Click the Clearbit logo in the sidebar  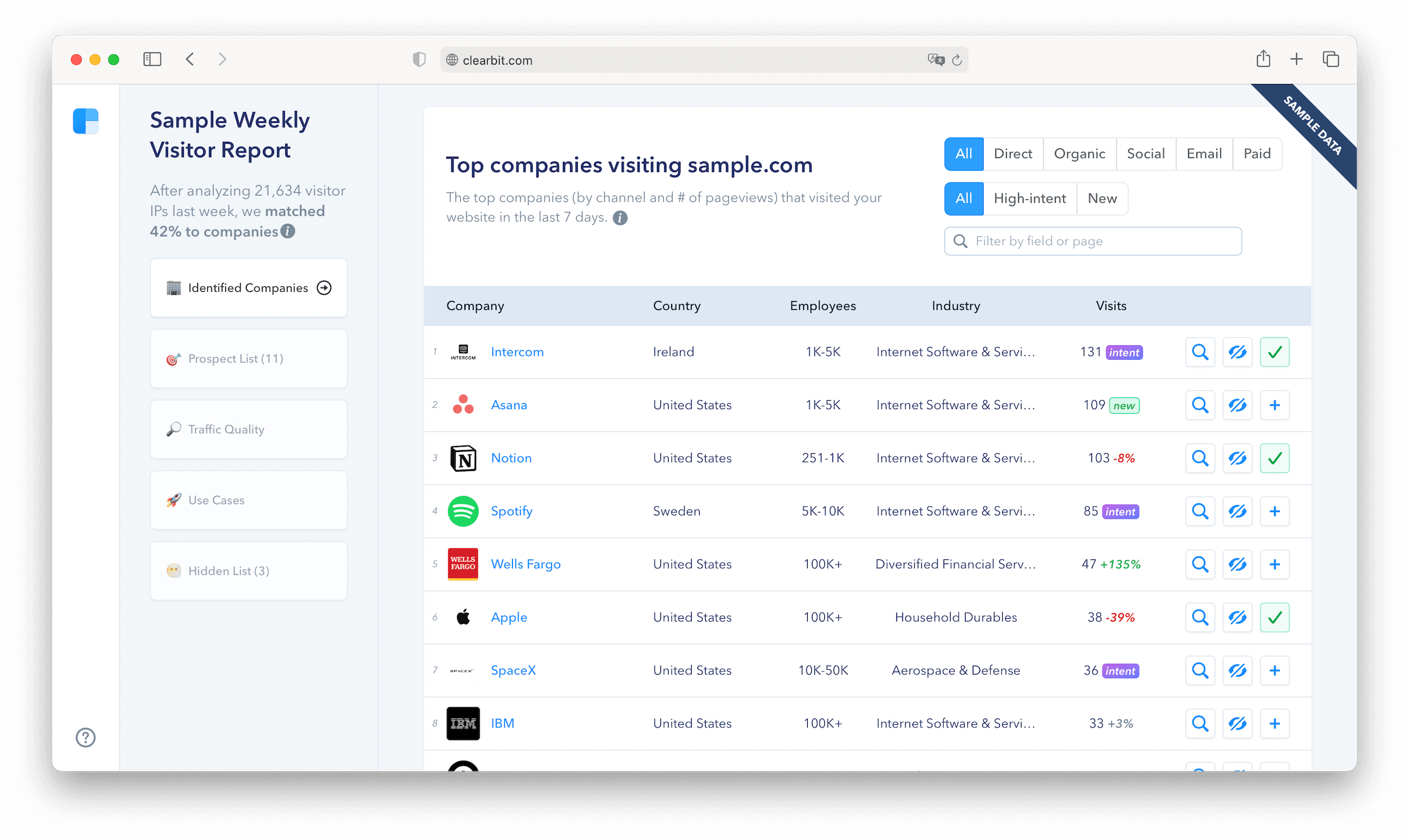point(86,121)
